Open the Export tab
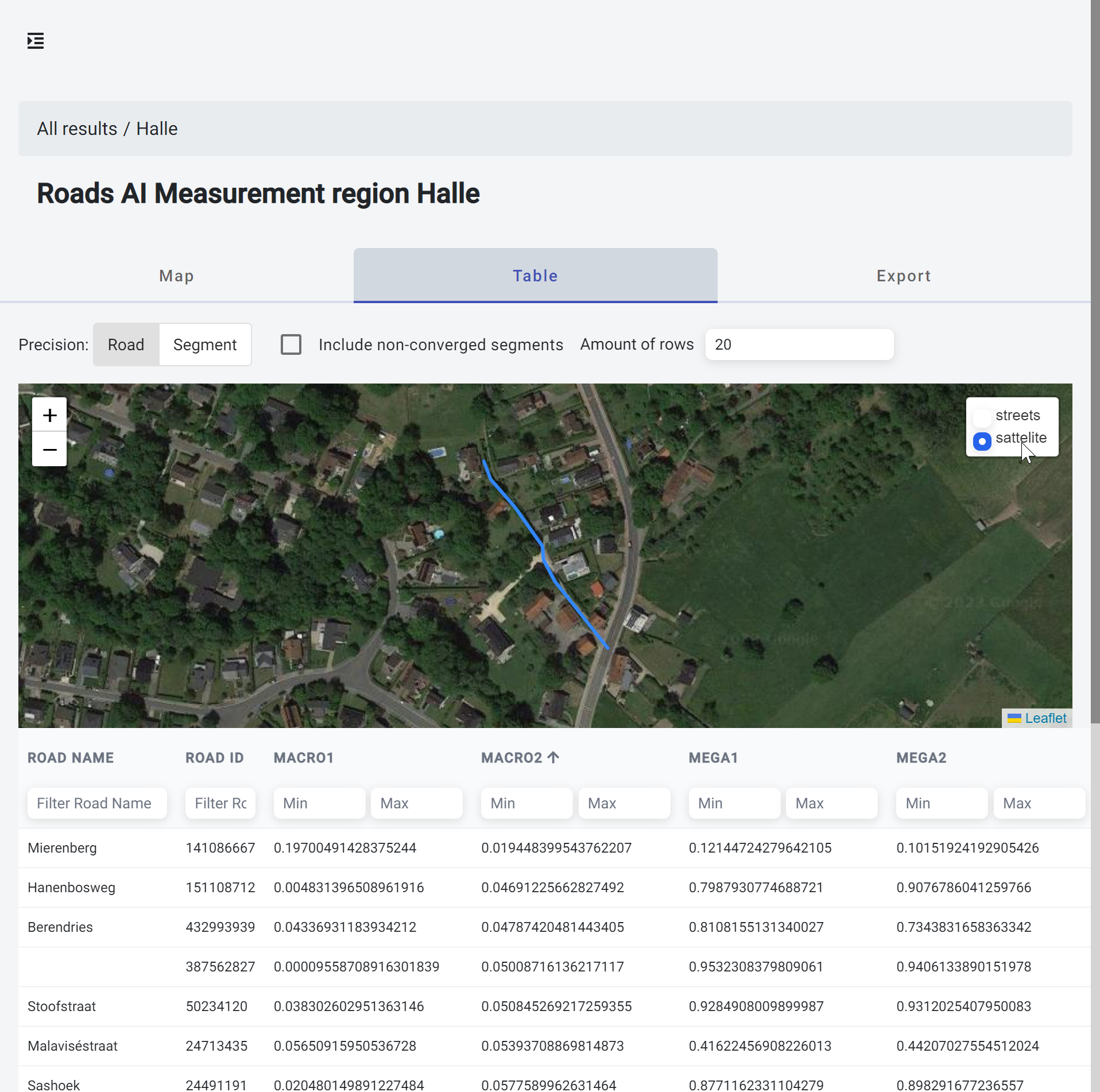The image size is (1100, 1092). 904,276
